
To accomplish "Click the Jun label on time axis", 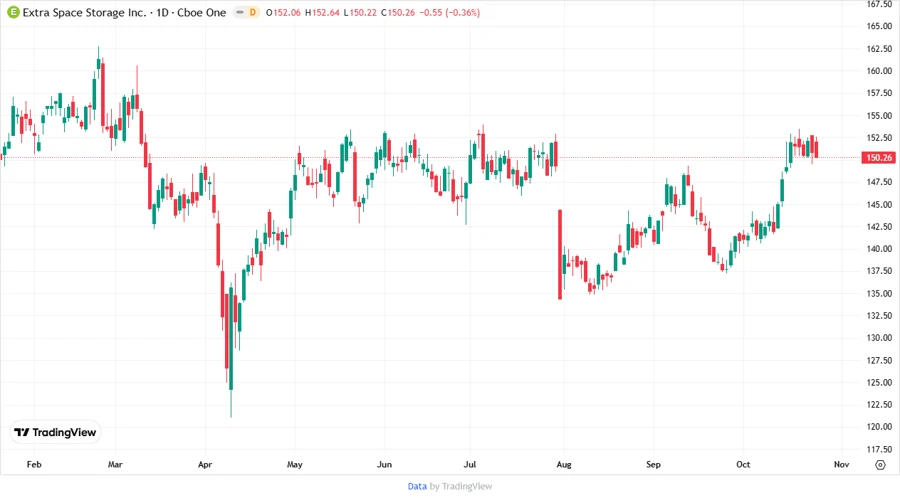I will tap(384, 465).
